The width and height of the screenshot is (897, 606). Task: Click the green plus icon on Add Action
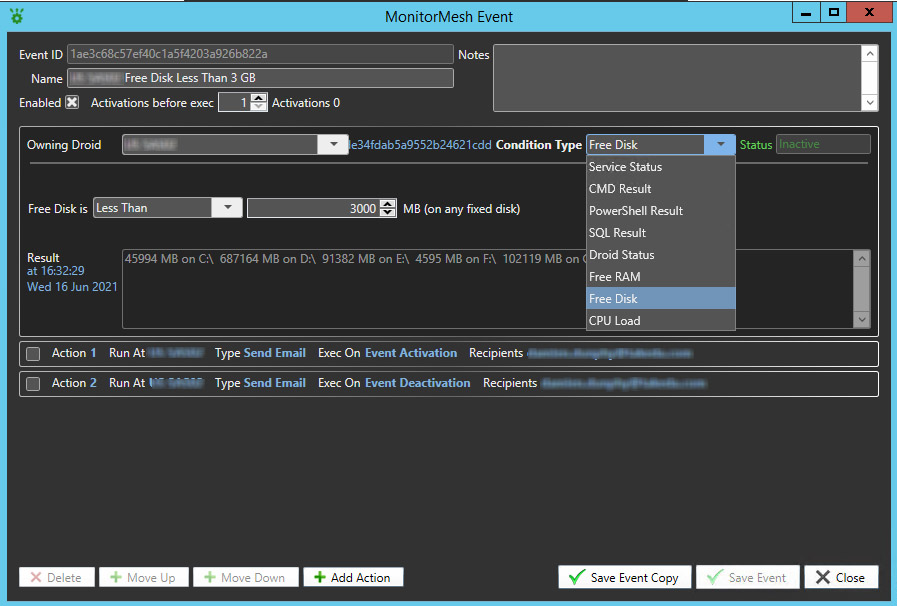[319, 577]
